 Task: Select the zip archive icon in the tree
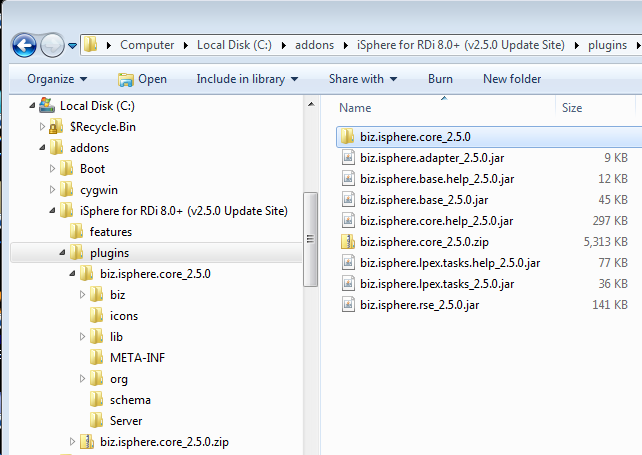coord(86,441)
